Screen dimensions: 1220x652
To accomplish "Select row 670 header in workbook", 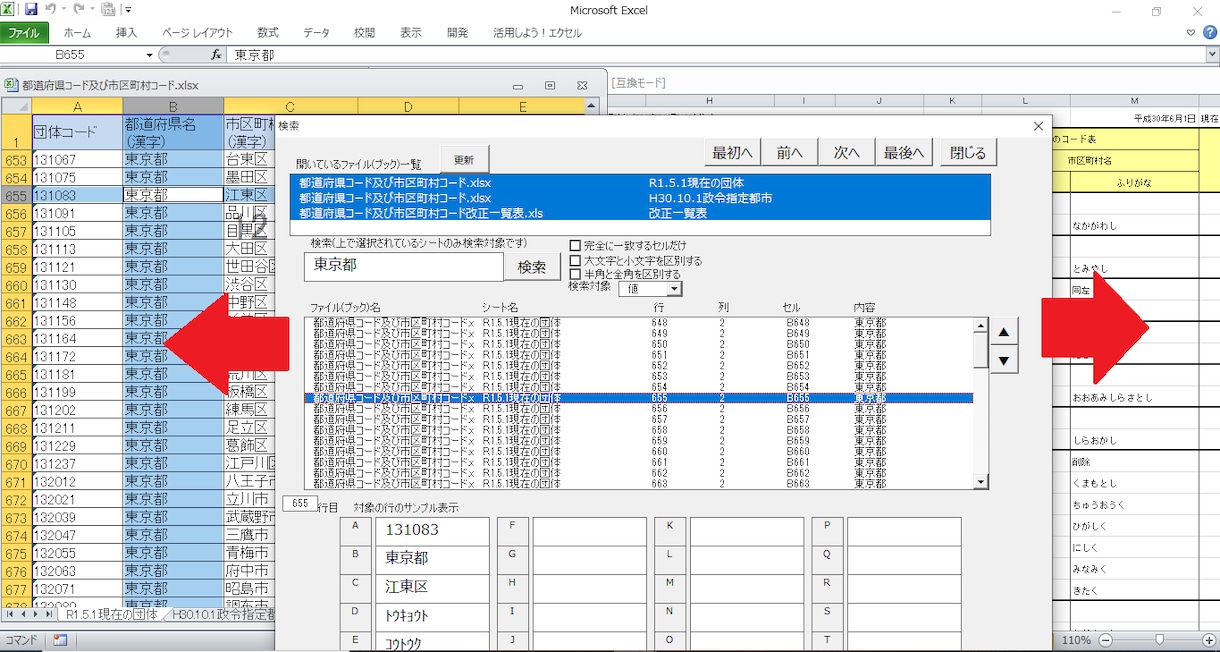I will point(16,464).
